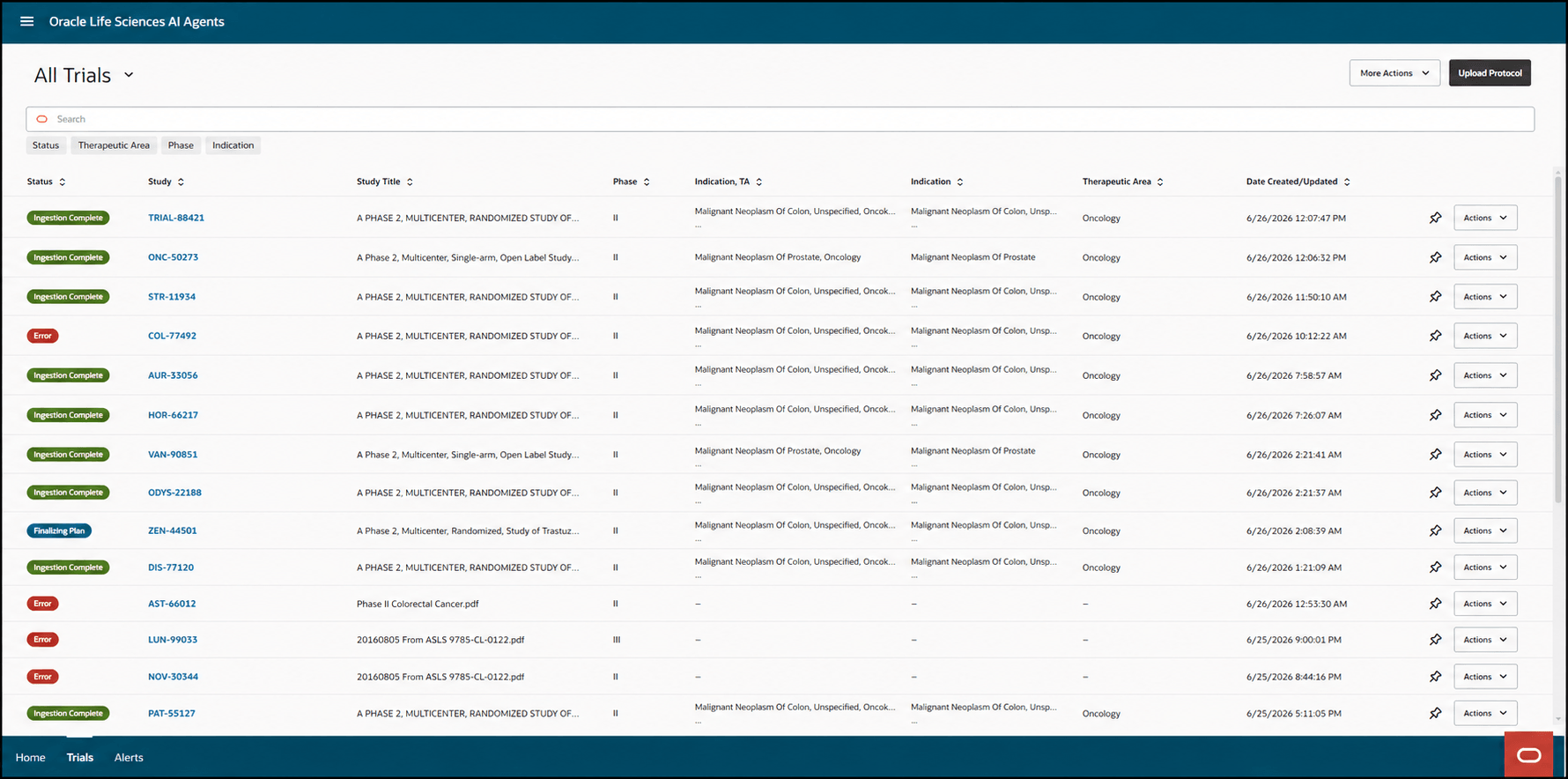Pin the ZEN-44501 study row
The height and width of the screenshot is (779, 1568).
click(1435, 530)
